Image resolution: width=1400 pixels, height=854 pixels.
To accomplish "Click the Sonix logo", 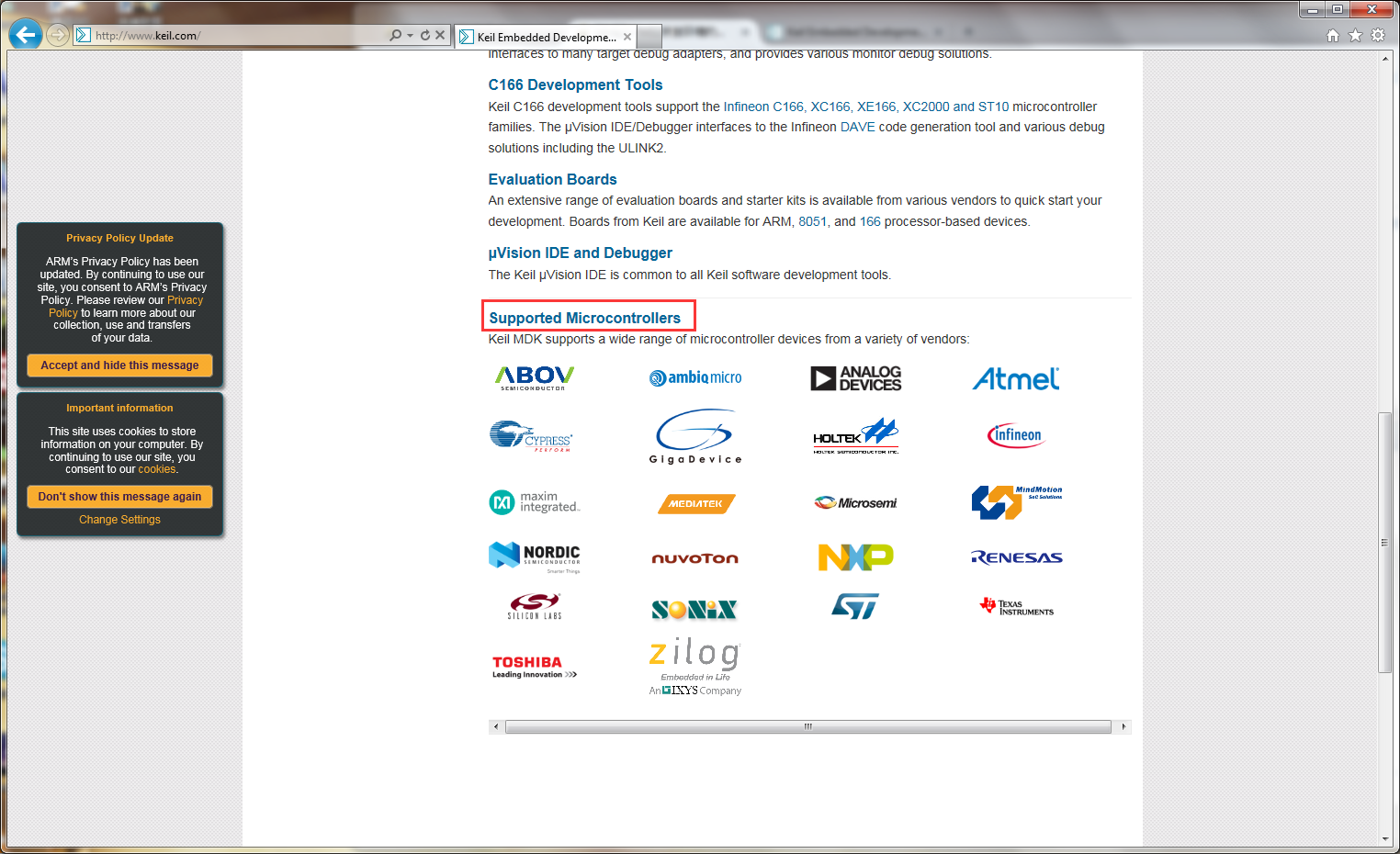I will click(x=694, y=609).
